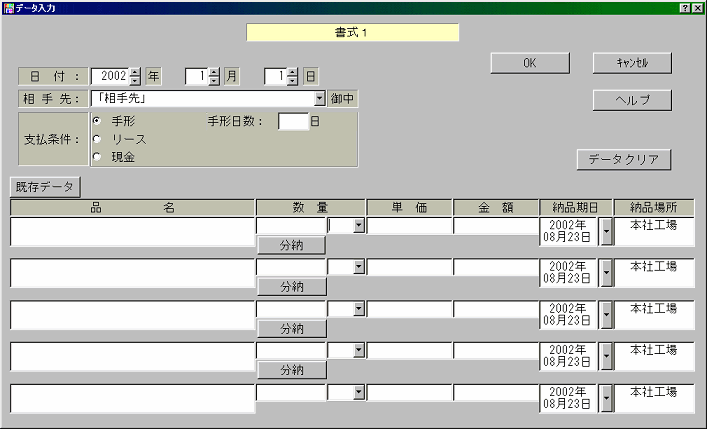Open third row delivery date dropdown

(605, 316)
